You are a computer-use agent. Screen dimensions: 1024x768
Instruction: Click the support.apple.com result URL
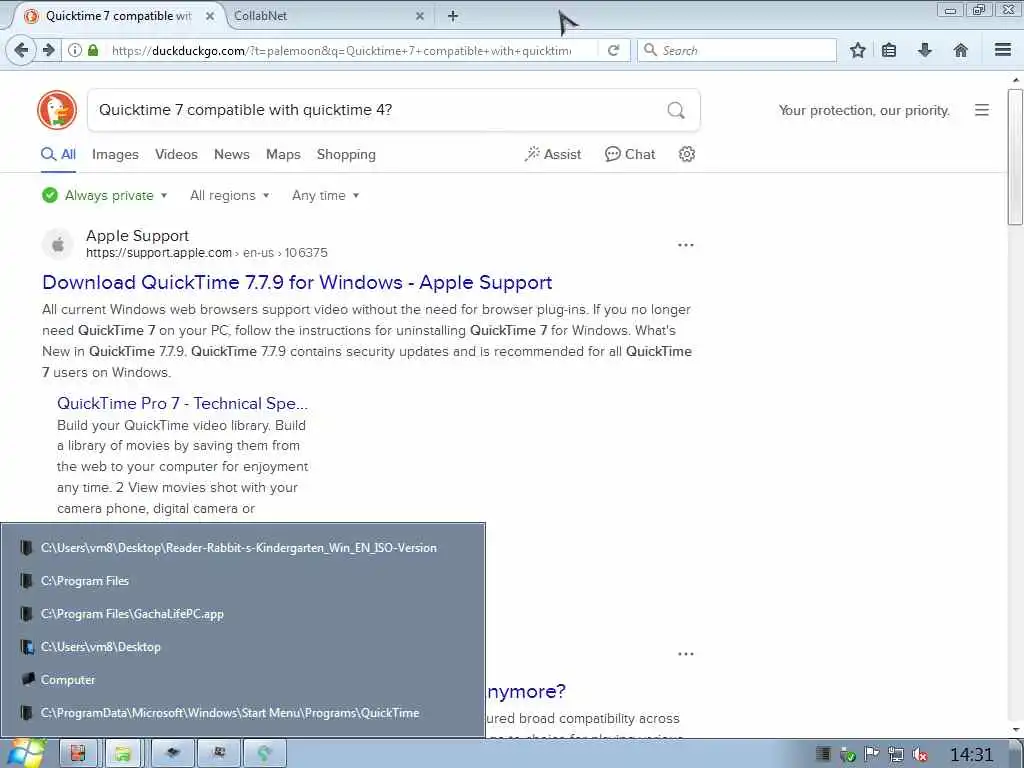[206, 253]
